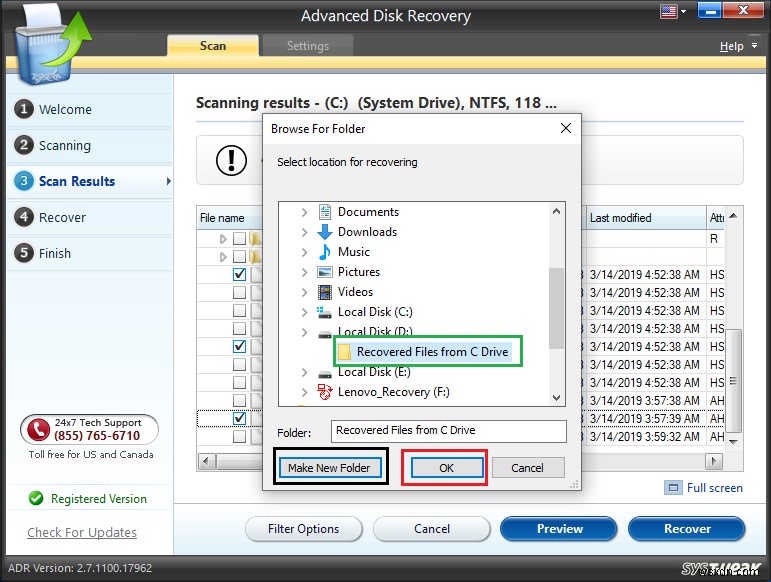Switch to the Scan tab
This screenshot has width=771, height=582.
coord(212,46)
